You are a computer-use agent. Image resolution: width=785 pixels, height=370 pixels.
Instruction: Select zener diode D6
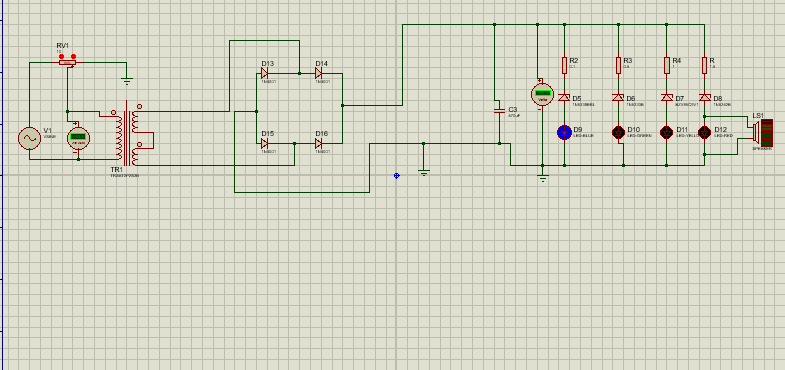(x=618, y=98)
